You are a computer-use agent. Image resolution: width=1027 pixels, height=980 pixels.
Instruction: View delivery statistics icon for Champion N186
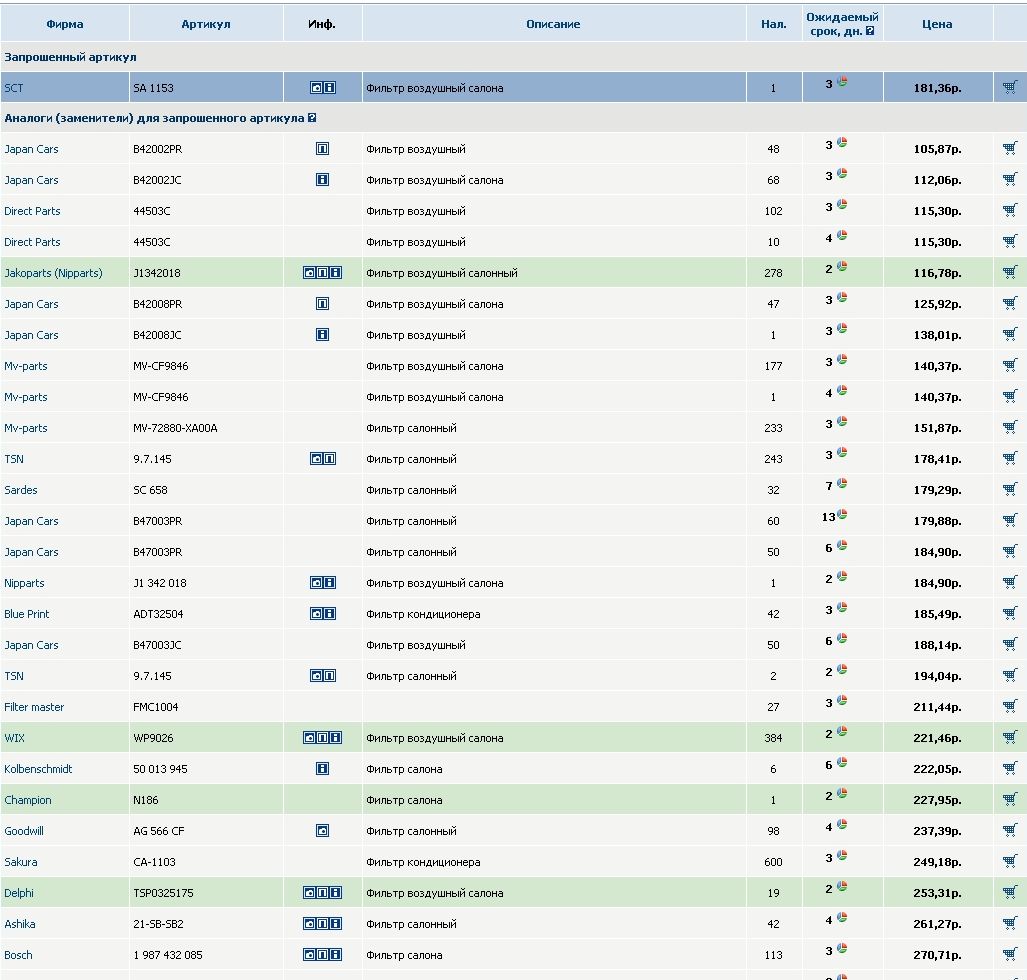pos(842,794)
